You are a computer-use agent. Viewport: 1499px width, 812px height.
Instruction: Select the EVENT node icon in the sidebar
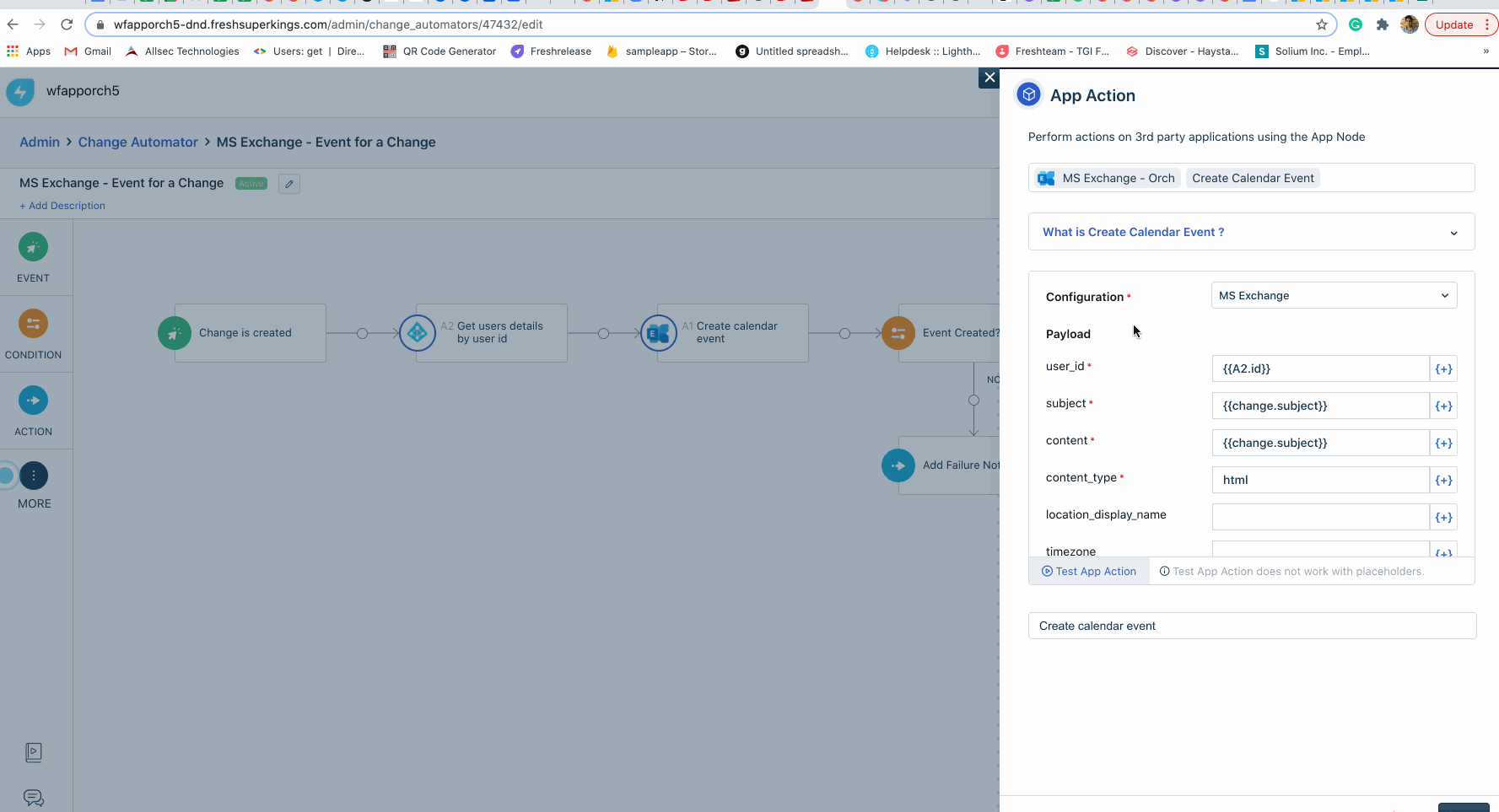33,247
